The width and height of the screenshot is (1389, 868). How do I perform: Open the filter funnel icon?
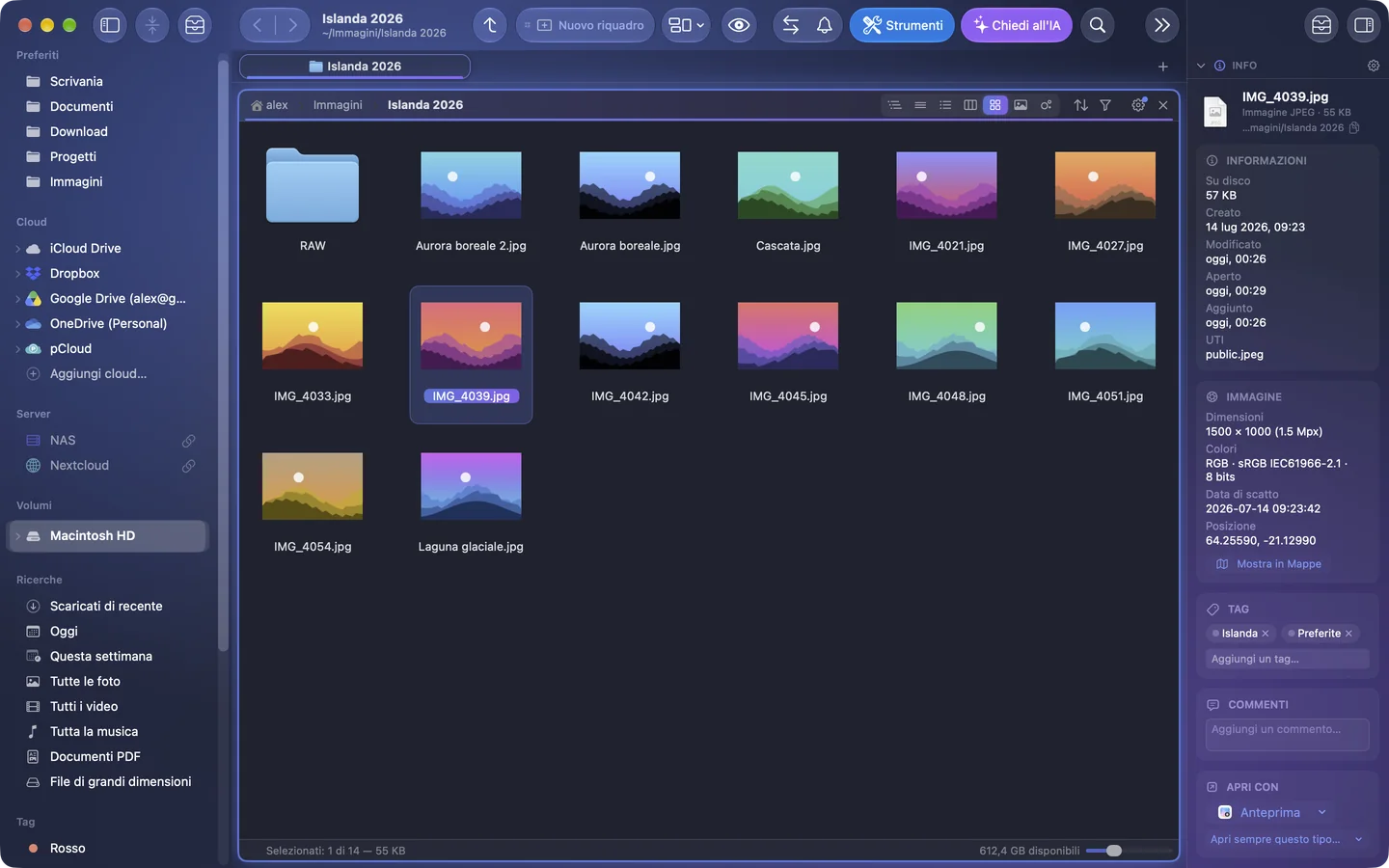(x=1105, y=105)
